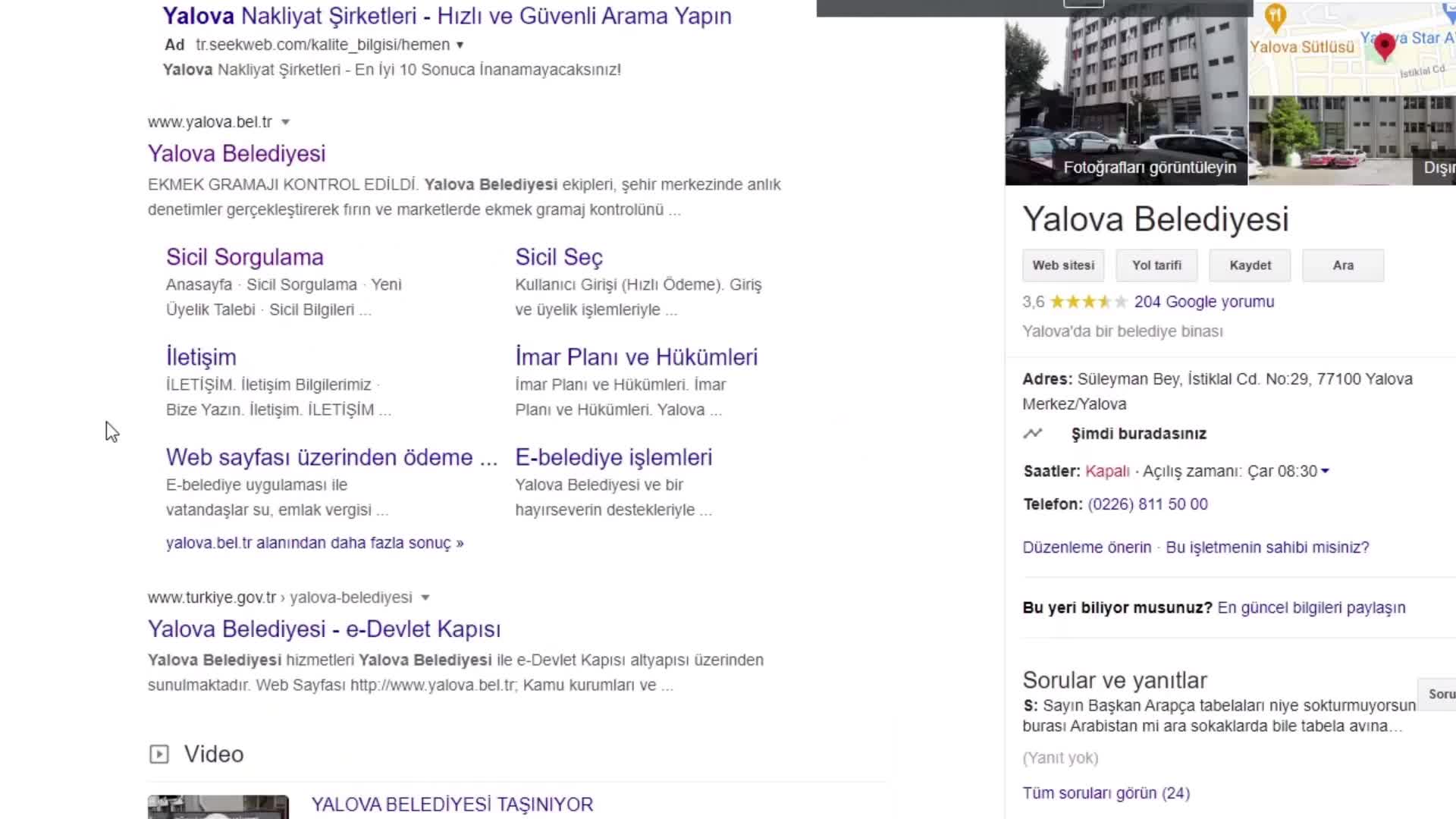Click the Ara button in the knowledge panel
This screenshot has height=819, width=1456.
1343,265
